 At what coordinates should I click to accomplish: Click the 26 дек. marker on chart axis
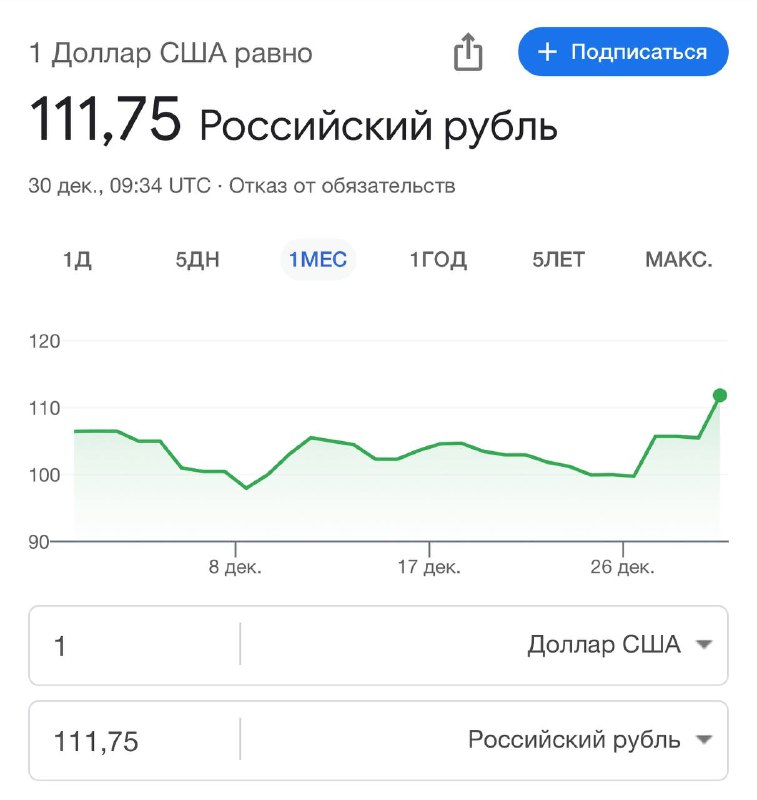622,567
